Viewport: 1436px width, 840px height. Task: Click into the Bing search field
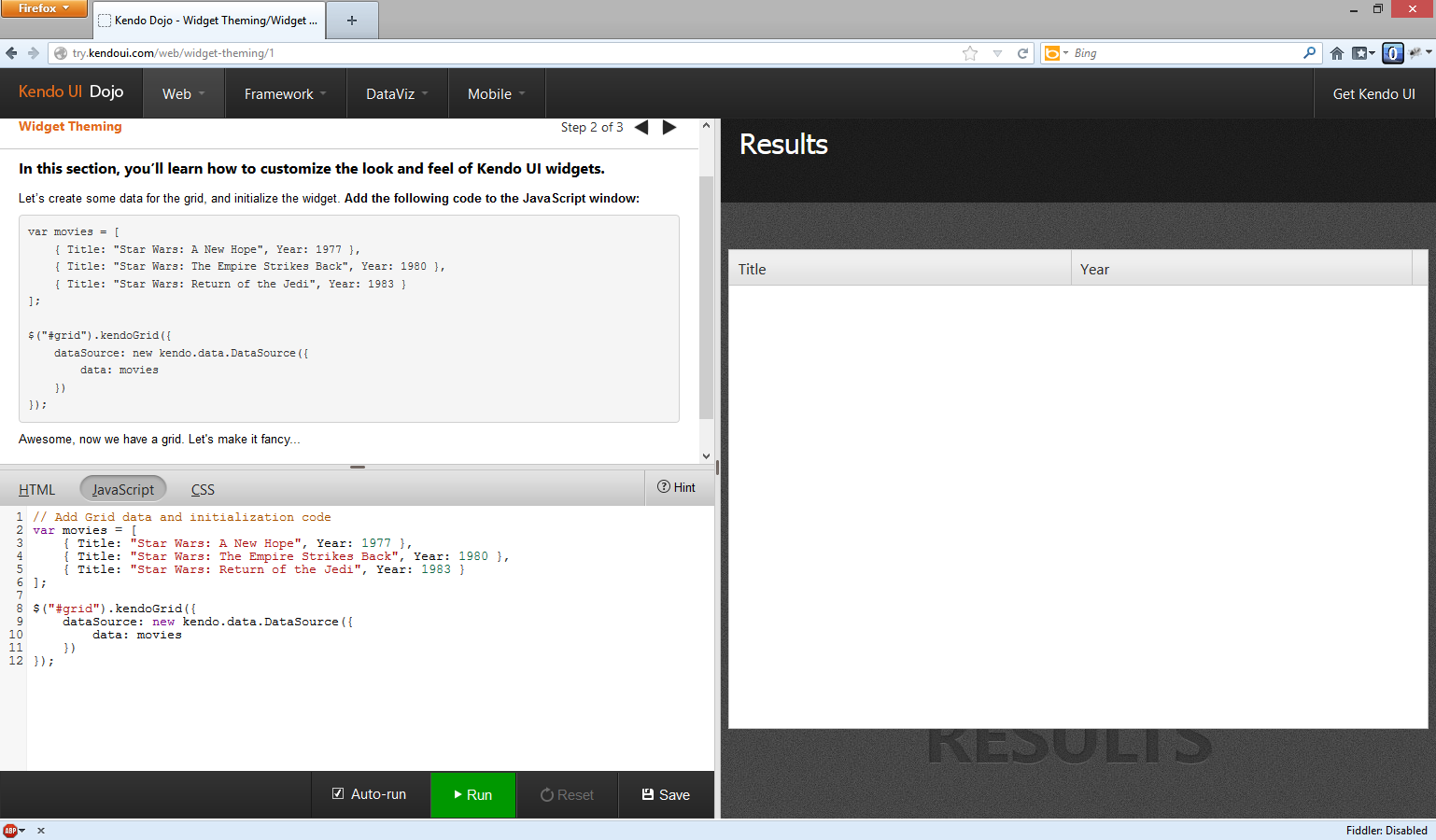click(x=1184, y=53)
